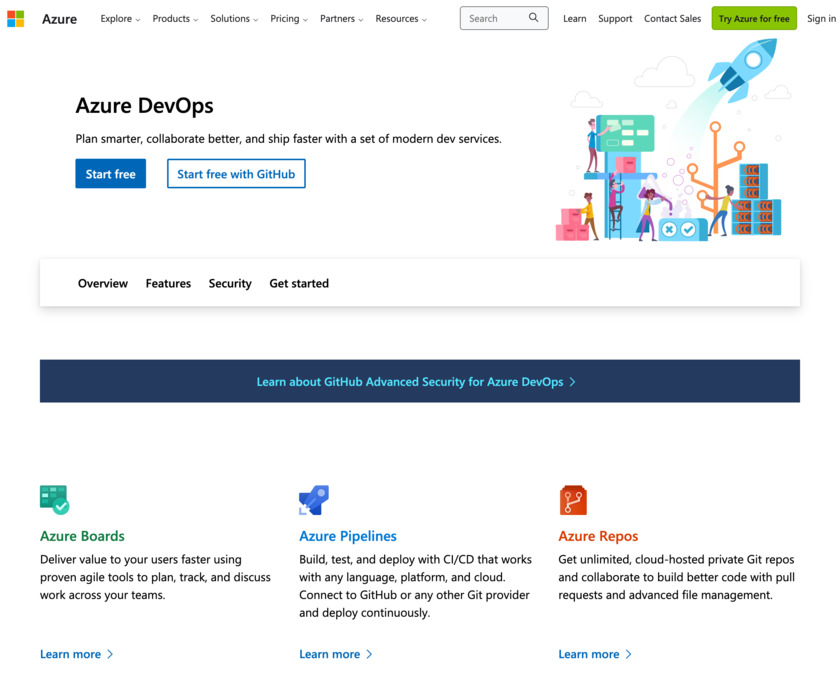Click the Azure DevOps page title
This screenshot has width=840, height=680.
tap(144, 106)
